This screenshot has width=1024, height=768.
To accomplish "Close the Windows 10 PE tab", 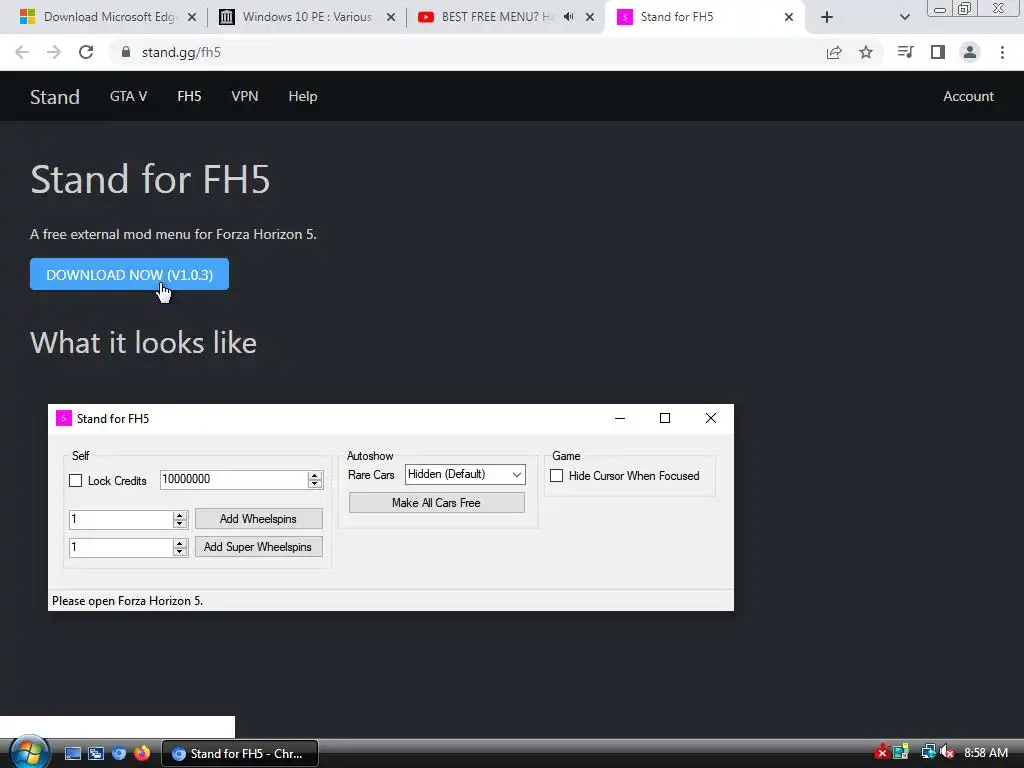I will [x=391, y=17].
